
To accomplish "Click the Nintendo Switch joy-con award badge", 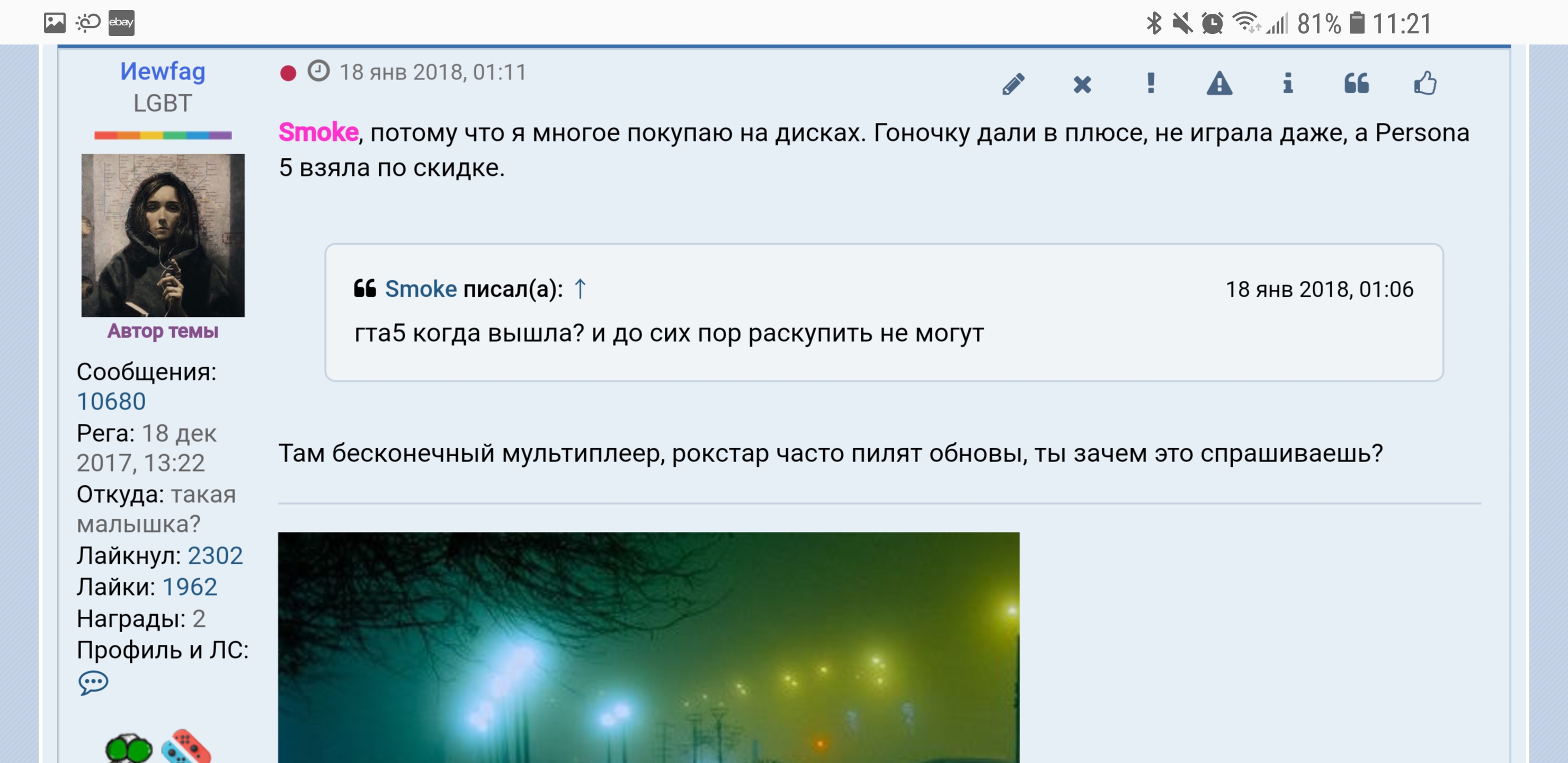I will click(186, 747).
